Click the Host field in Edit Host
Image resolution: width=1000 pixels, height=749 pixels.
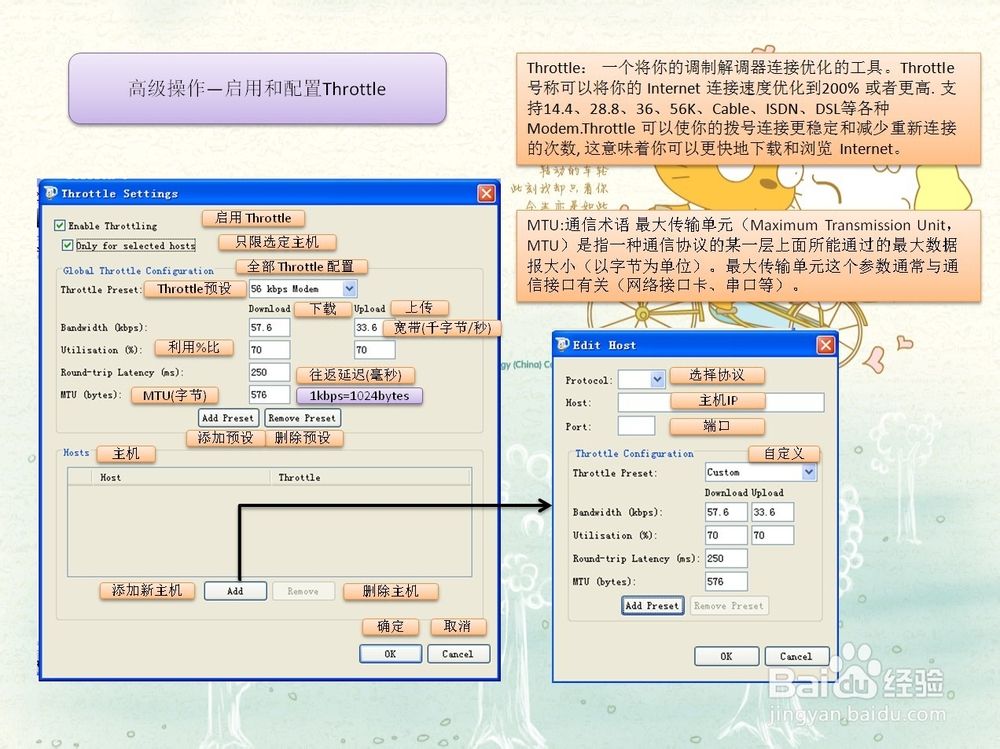point(721,402)
